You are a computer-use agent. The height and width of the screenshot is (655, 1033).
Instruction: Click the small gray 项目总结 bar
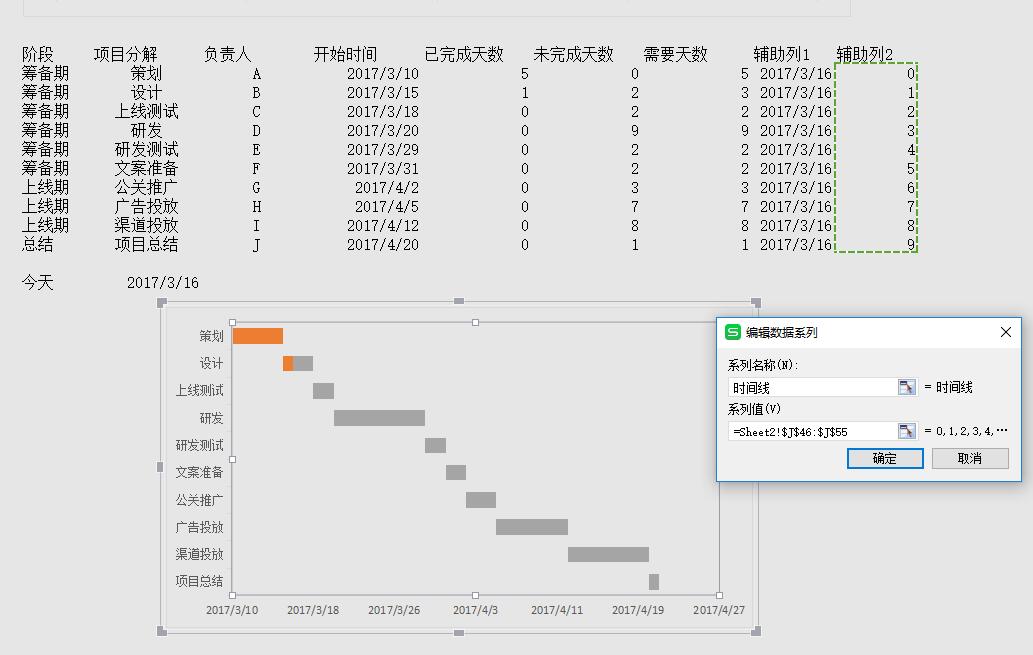(x=654, y=581)
